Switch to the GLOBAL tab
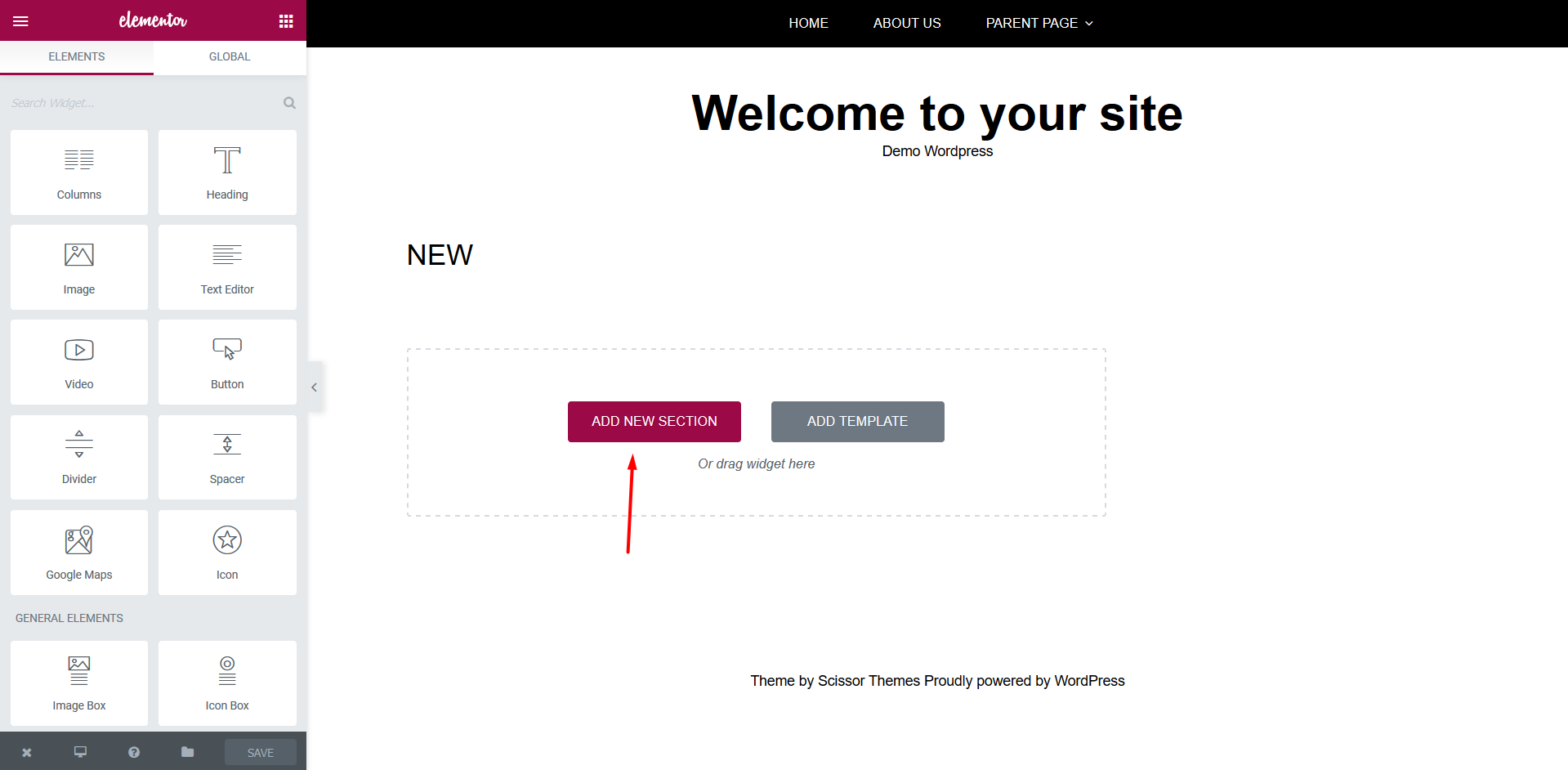Viewport: 1568px width, 770px height. pos(229,56)
